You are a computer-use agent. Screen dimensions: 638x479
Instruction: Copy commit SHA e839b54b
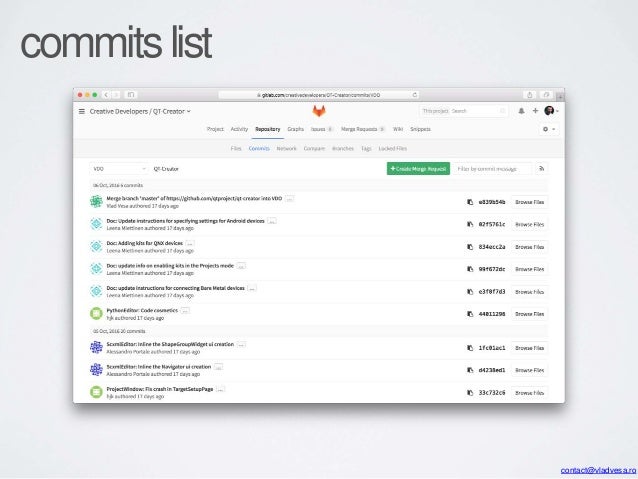(x=470, y=202)
